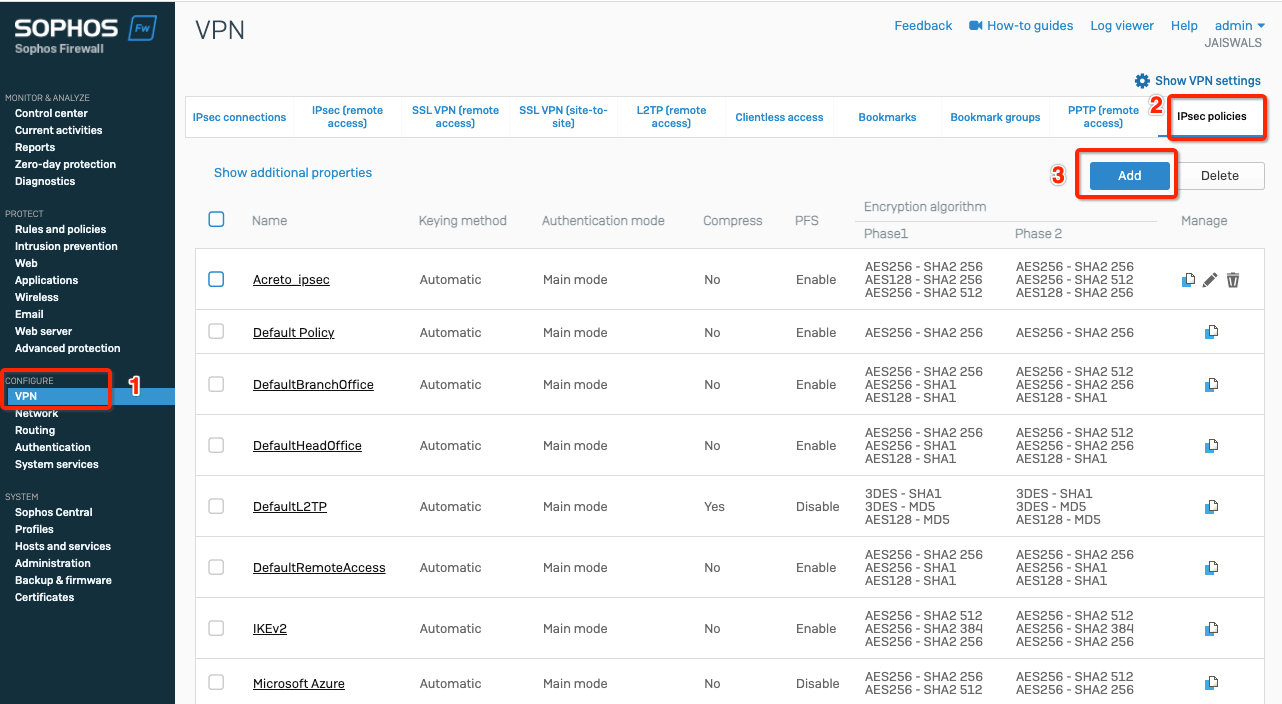Open the Feedback link
This screenshot has width=1282, height=704.
point(923,26)
